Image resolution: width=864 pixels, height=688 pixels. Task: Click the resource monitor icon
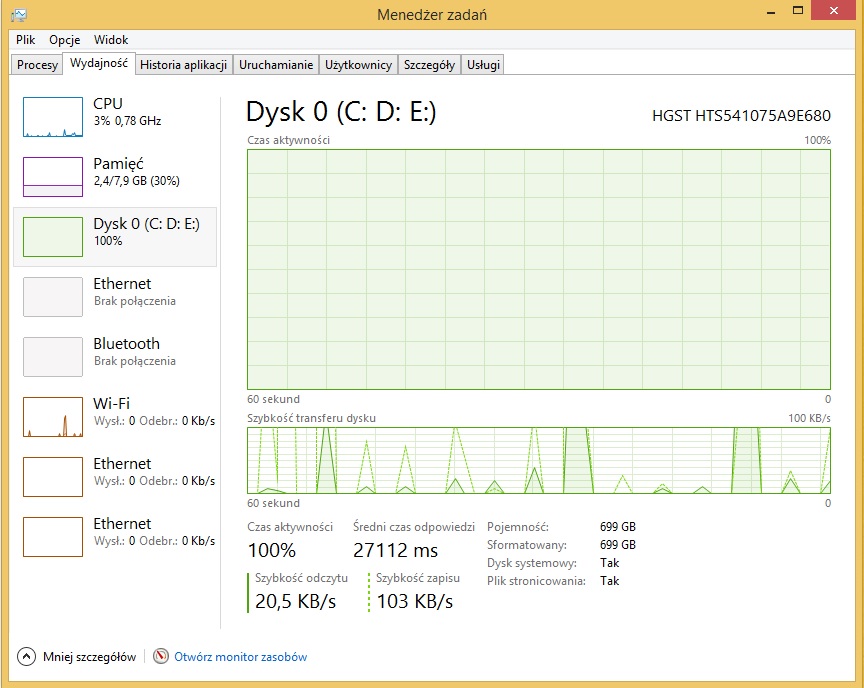click(x=162, y=657)
